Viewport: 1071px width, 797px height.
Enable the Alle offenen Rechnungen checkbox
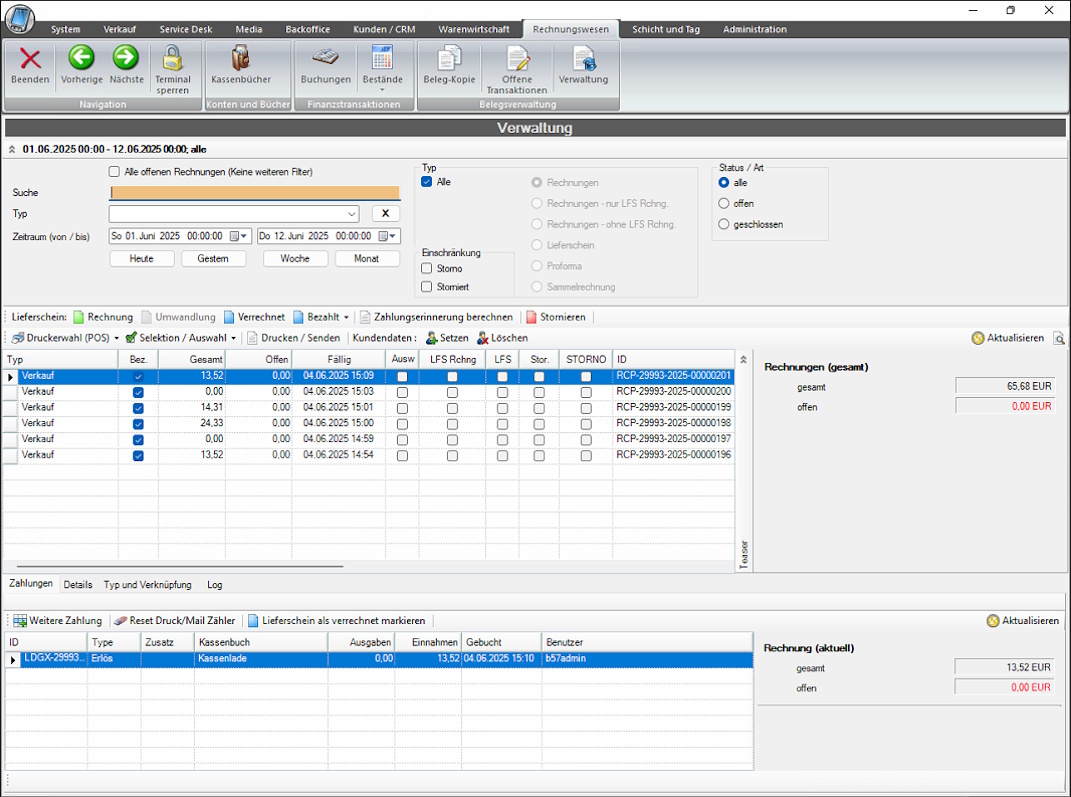pos(116,171)
